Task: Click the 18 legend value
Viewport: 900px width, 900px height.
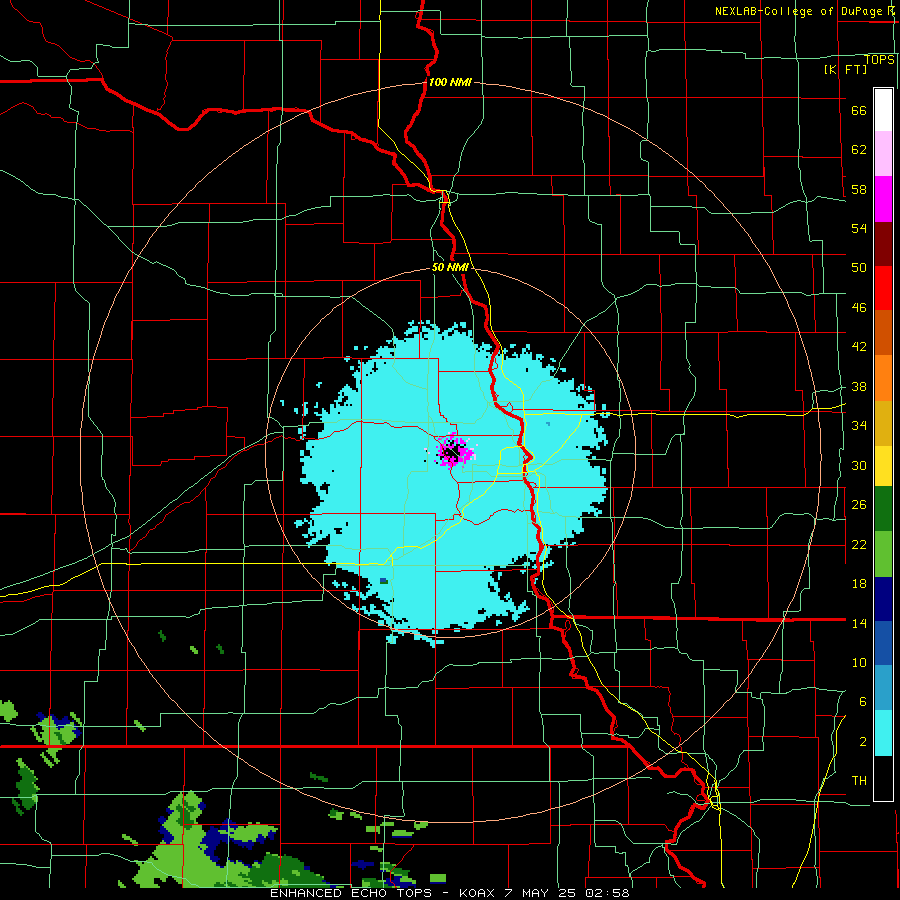Action: tap(859, 584)
